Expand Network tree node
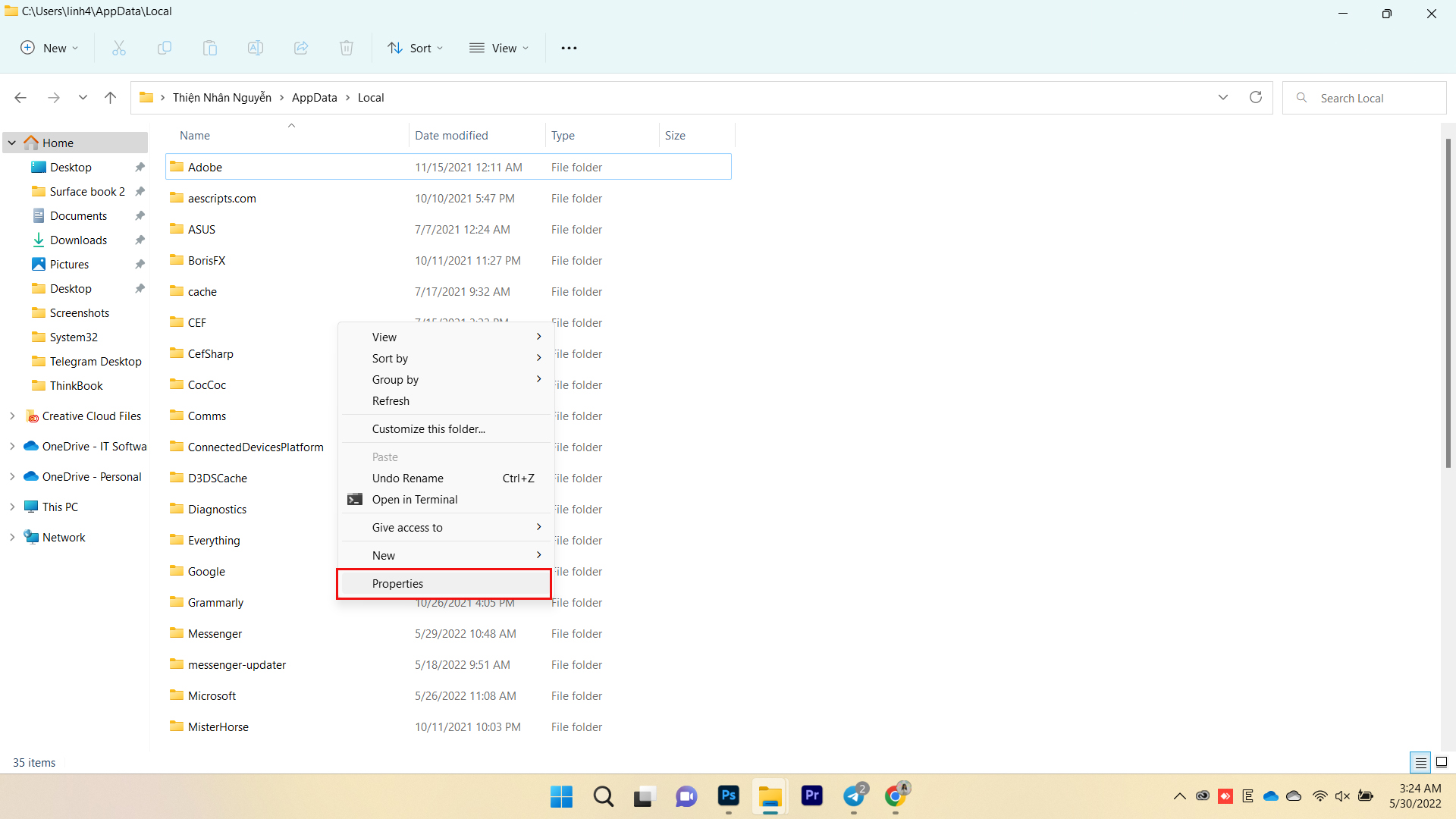The height and width of the screenshot is (819, 1456). (12, 537)
